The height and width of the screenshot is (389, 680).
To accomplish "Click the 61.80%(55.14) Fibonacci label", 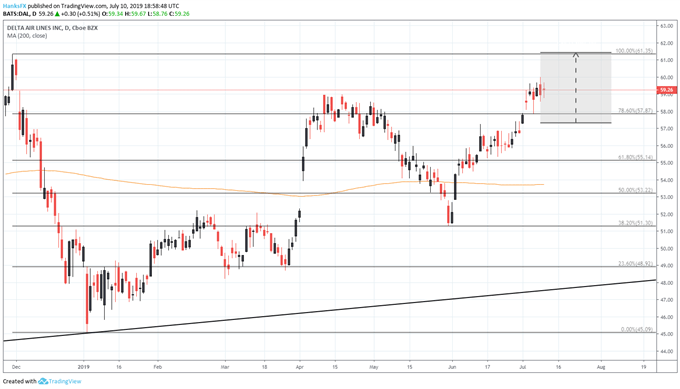I will (x=636, y=157).
